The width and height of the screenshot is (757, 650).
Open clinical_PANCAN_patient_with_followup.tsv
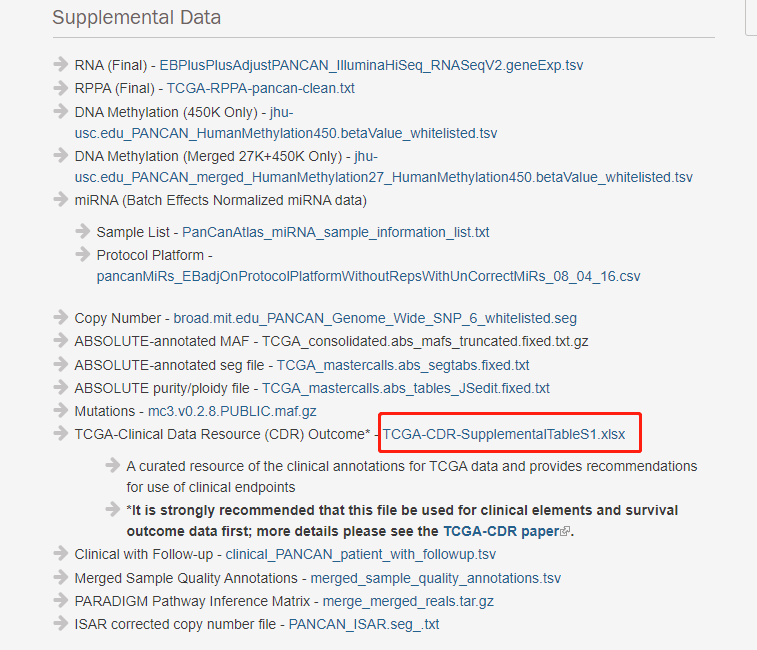pos(360,554)
